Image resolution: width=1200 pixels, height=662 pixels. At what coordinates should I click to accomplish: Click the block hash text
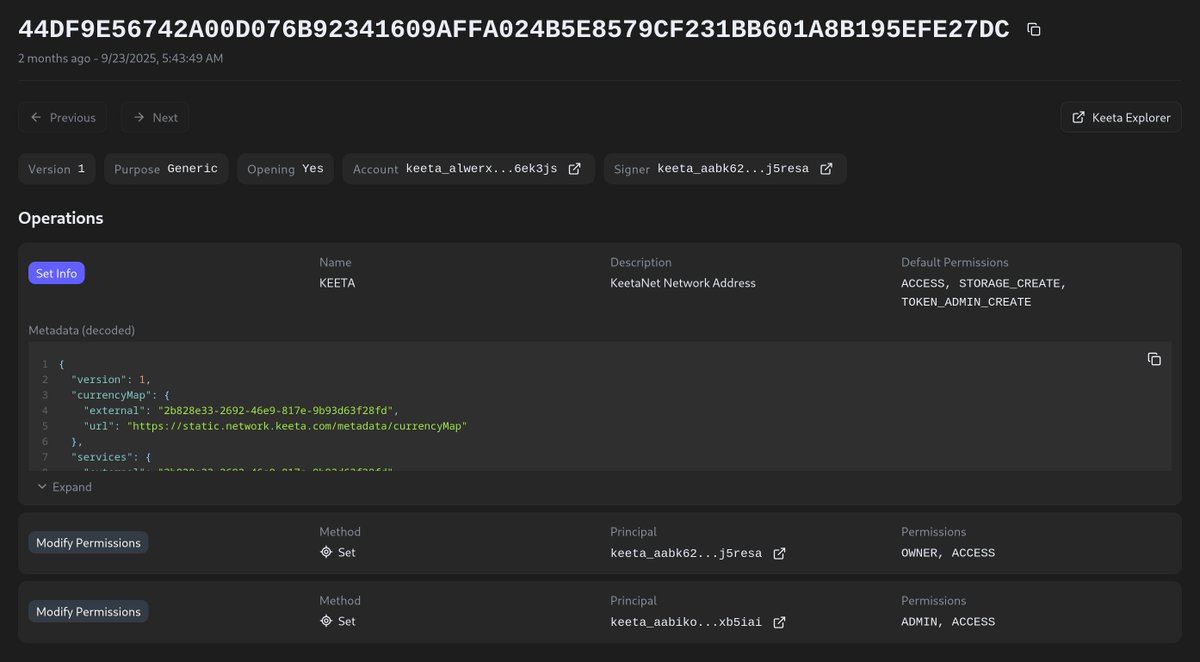[514, 30]
